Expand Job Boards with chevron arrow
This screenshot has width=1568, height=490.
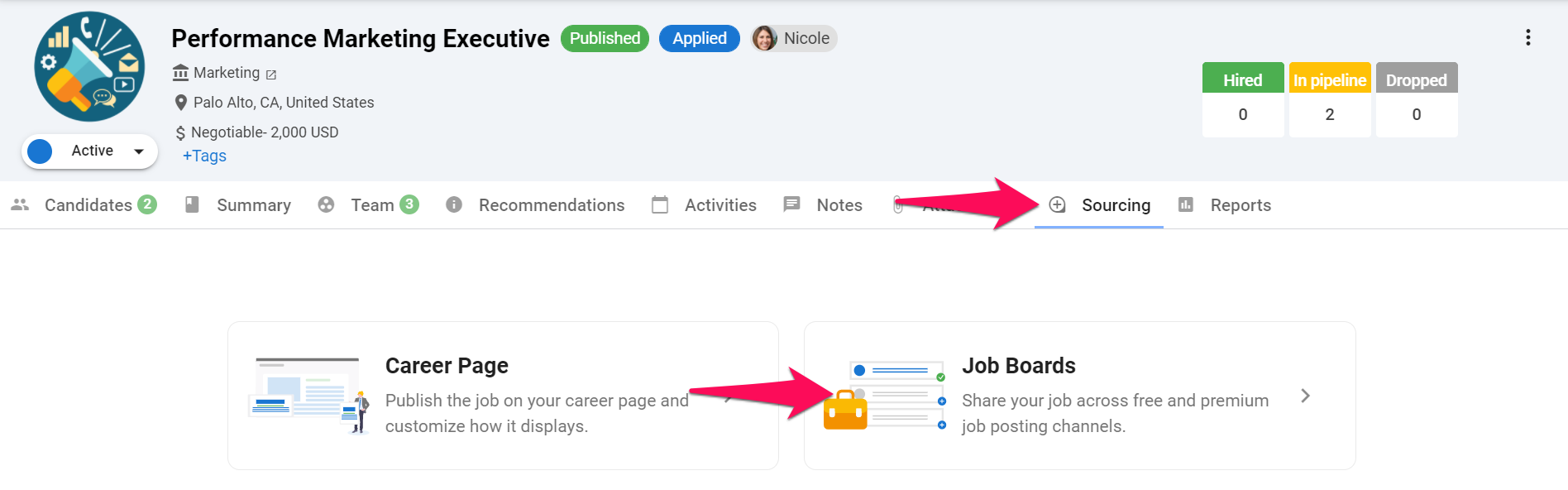1305,396
